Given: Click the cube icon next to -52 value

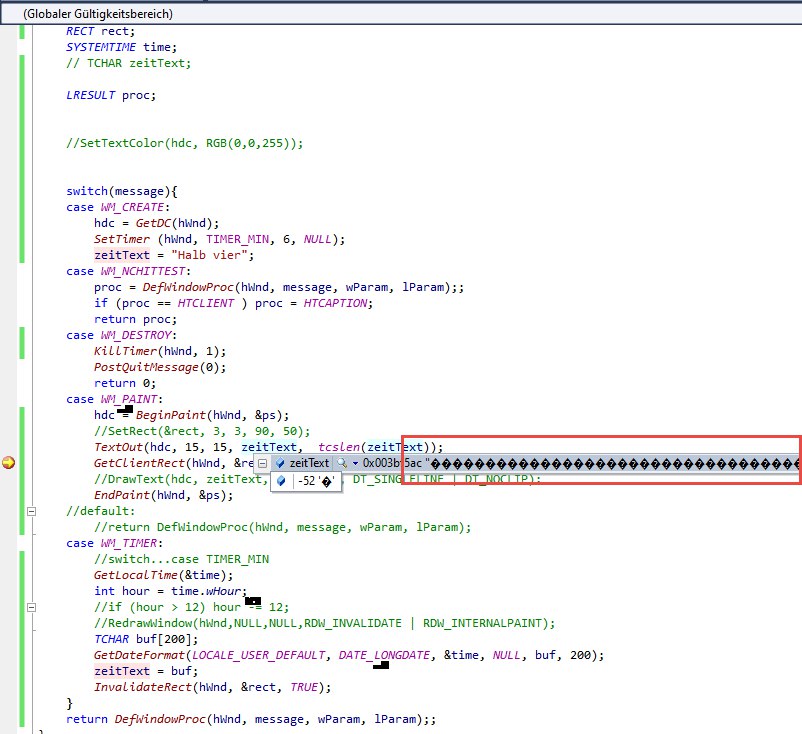Looking at the screenshot, I should click(281, 481).
